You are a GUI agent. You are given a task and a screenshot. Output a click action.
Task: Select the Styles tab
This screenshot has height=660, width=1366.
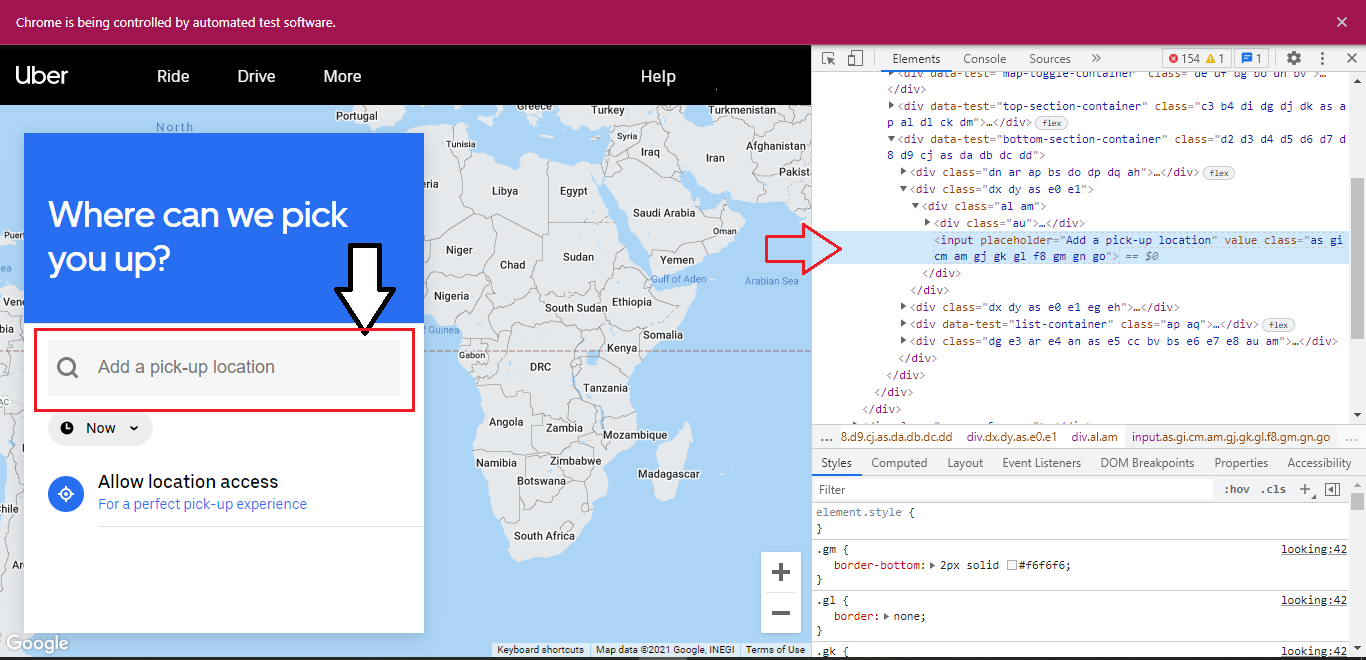pos(836,463)
